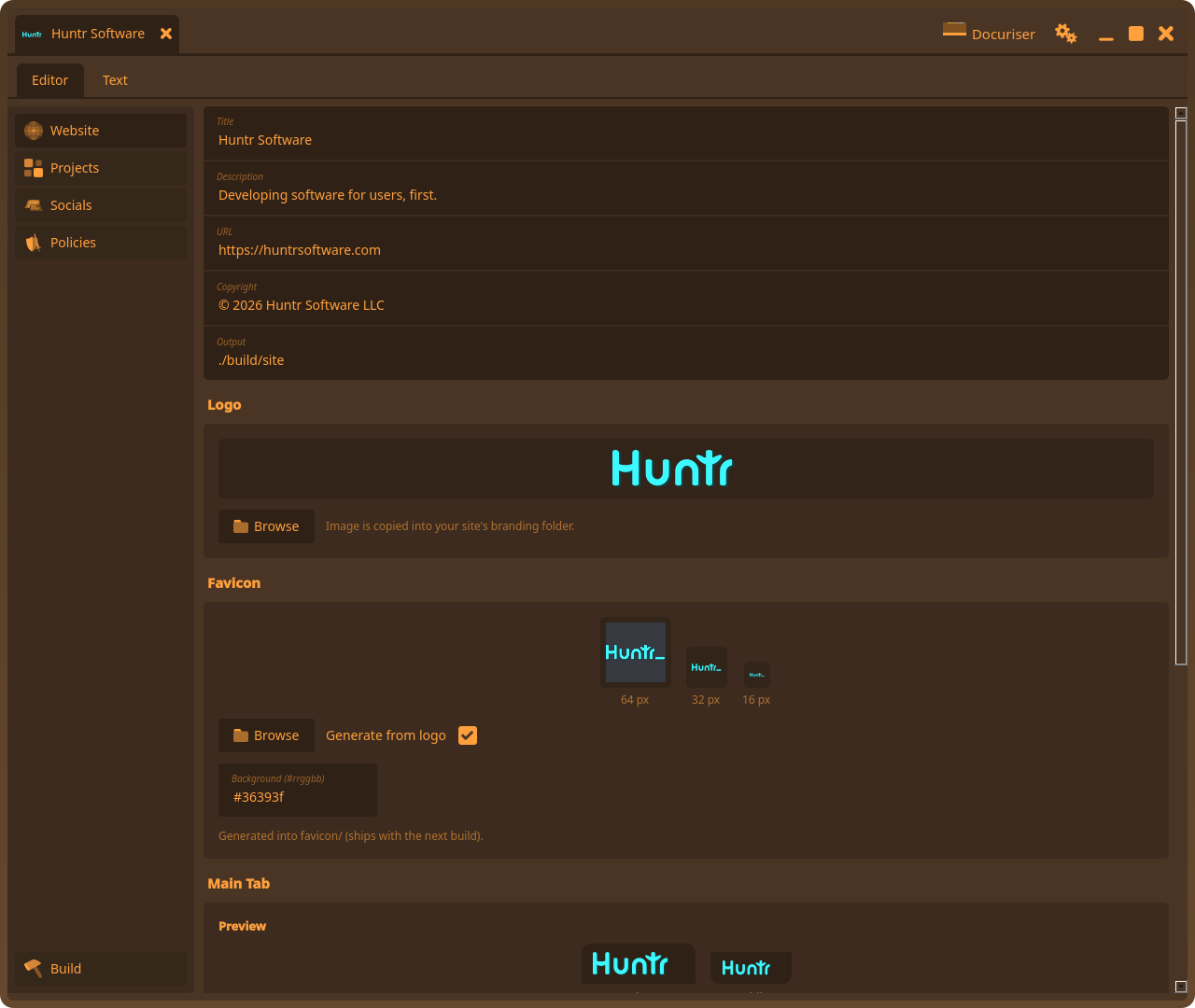This screenshot has height=1008, width=1195.
Task: Click the Copyright input field
Action: pos(686,299)
